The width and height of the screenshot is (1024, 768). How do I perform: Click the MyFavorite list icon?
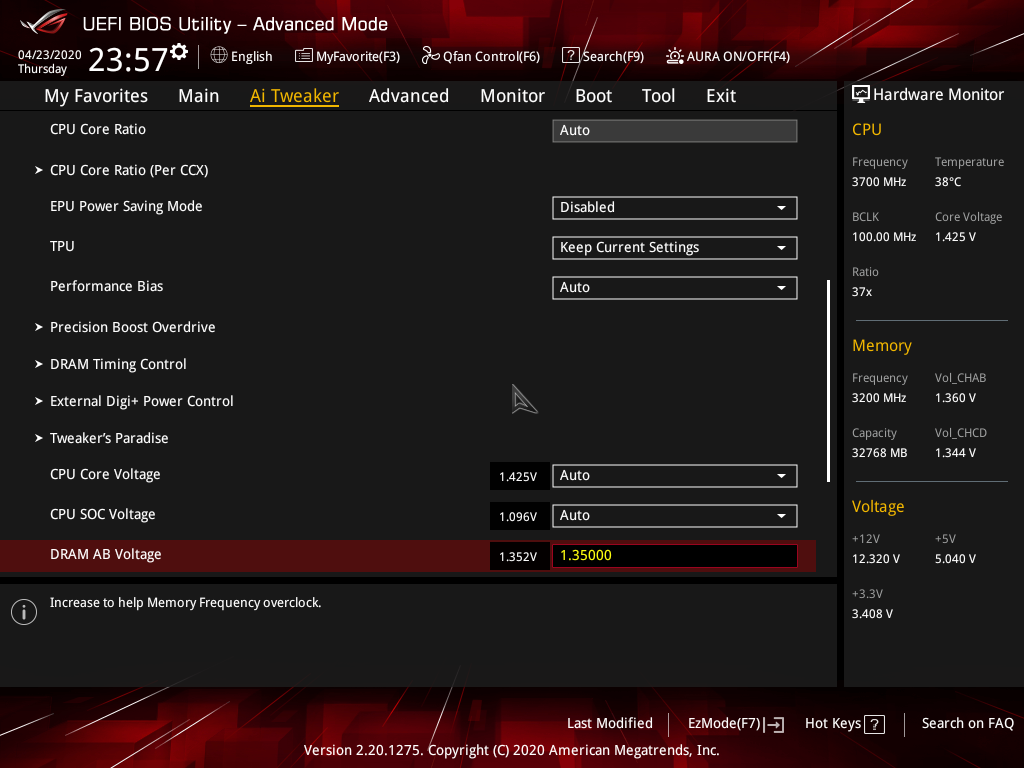coord(304,56)
